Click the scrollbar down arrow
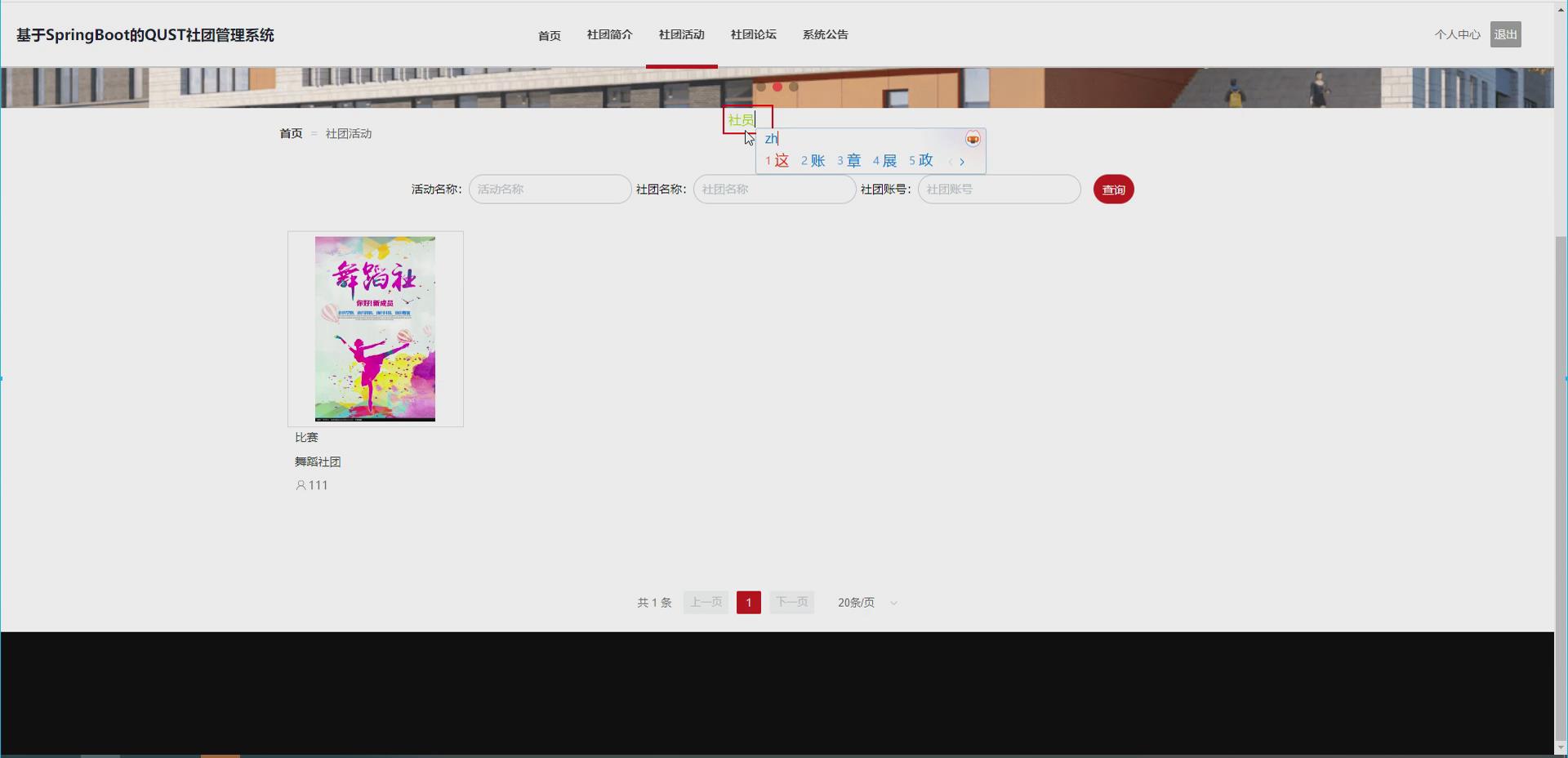 pyautogui.click(x=1561, y=748)
